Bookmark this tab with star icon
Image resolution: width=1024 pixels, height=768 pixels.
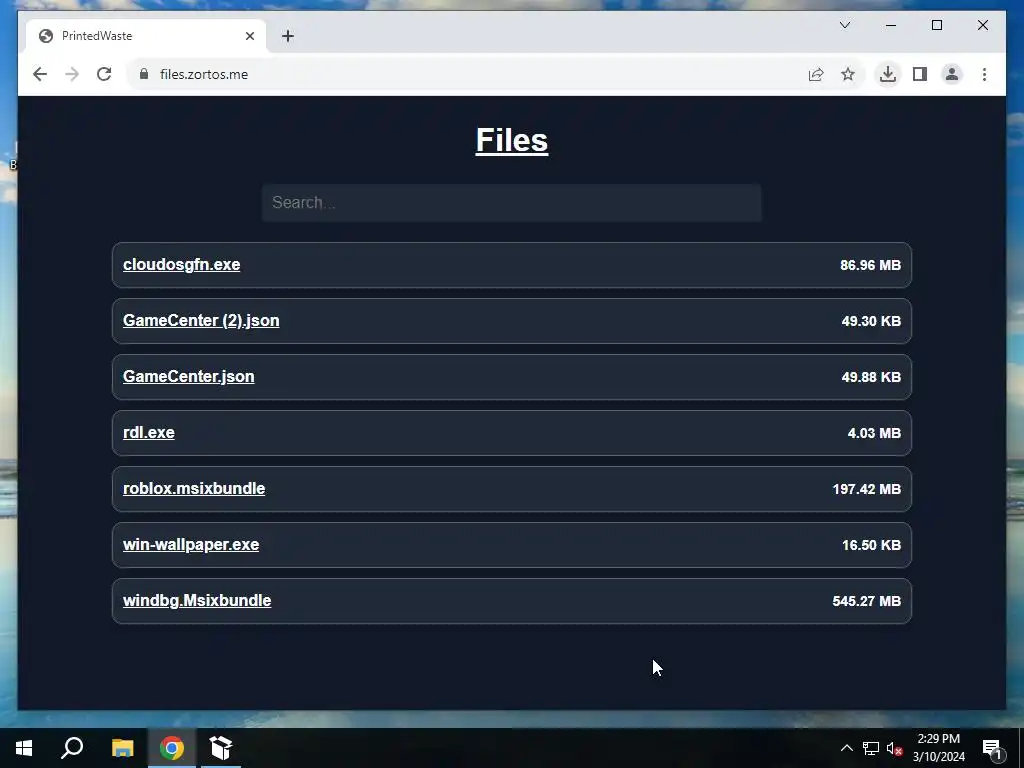848,74
